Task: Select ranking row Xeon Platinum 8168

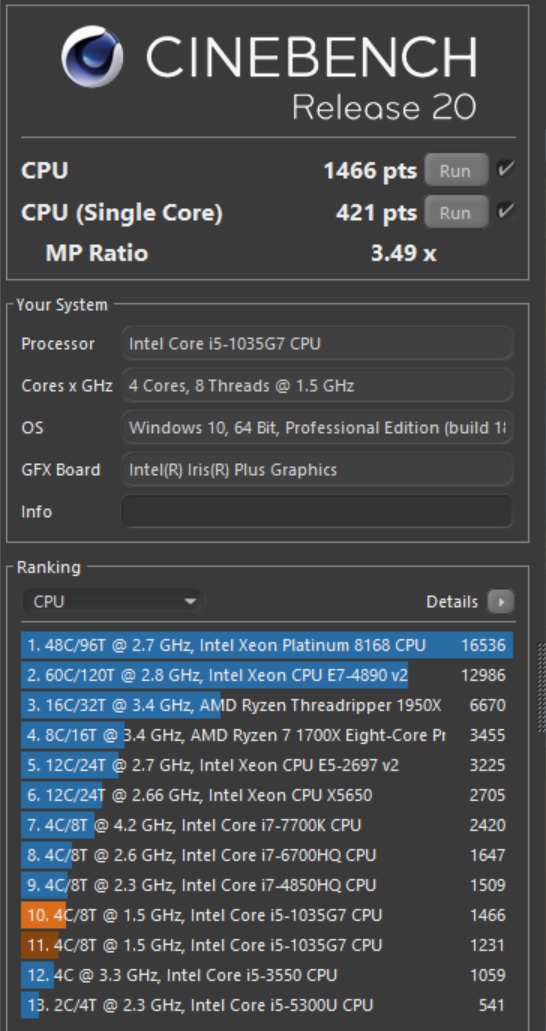Action: (267, 645)
